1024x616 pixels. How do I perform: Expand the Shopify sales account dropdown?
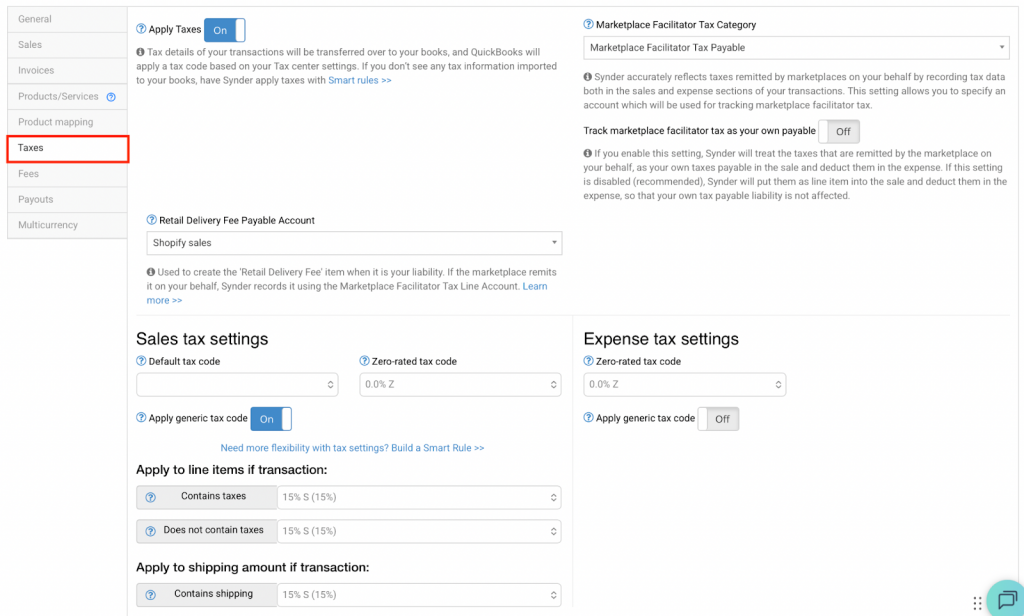354,243
